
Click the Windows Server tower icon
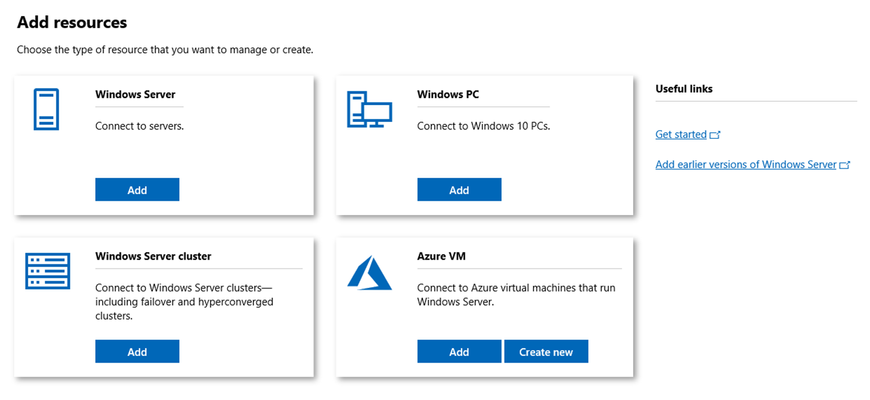click(x=46, y=109)
